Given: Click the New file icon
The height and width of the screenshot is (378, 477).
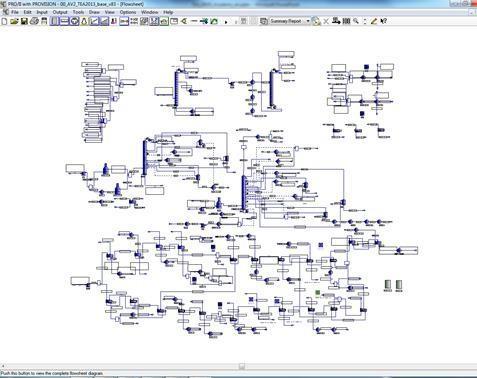Looking at the screenshot, I should pyautogui.click(x=4, y=21).
